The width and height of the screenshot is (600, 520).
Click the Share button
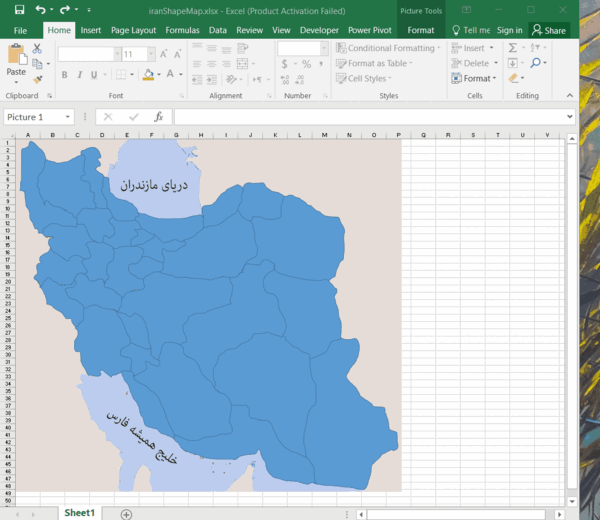549,31
